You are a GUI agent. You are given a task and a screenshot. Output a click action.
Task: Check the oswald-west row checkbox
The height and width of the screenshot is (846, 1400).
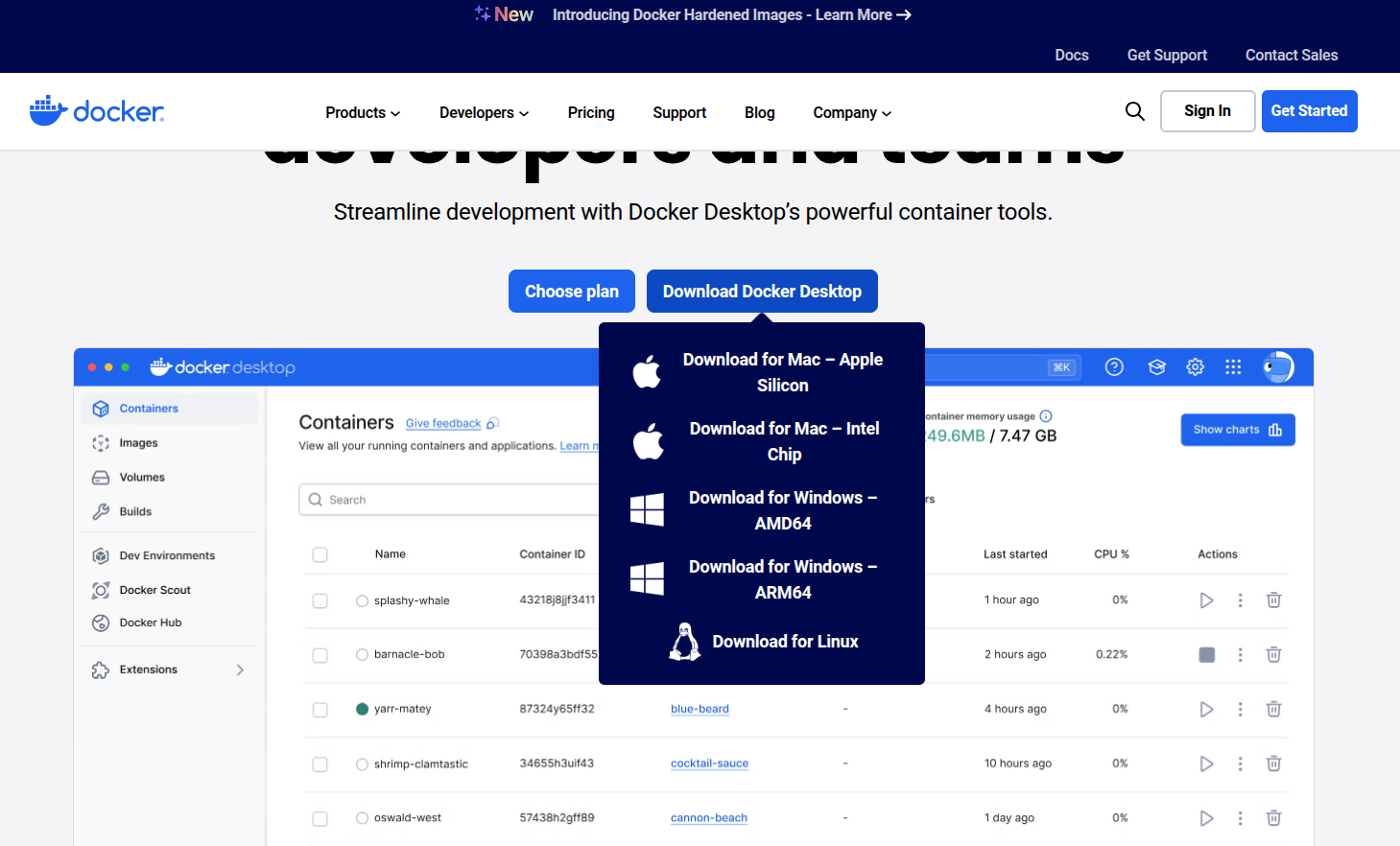320,818
